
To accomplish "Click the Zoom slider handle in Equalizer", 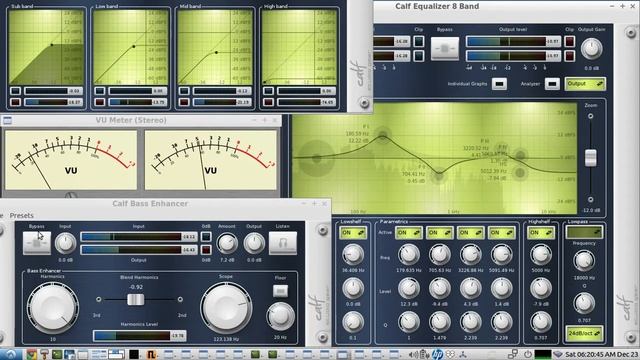I will tap(591, 158).
